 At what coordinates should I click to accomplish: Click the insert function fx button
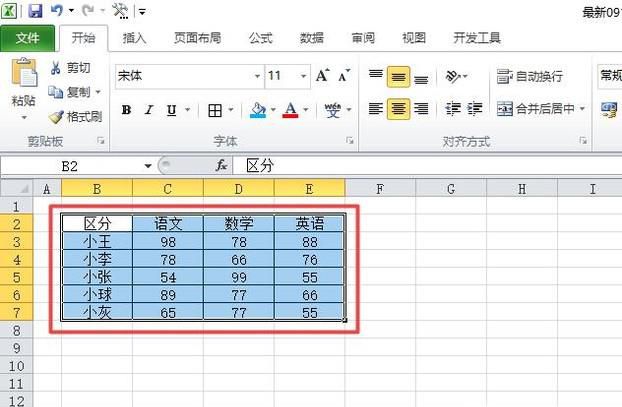click(221, 165)
